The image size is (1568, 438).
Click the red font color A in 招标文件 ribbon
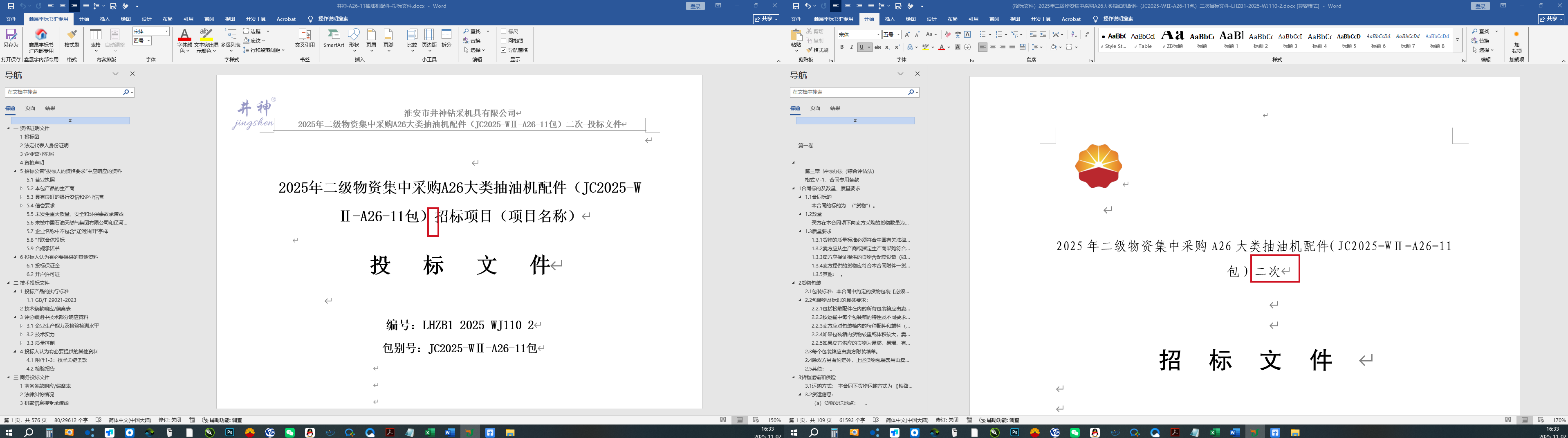942,47
